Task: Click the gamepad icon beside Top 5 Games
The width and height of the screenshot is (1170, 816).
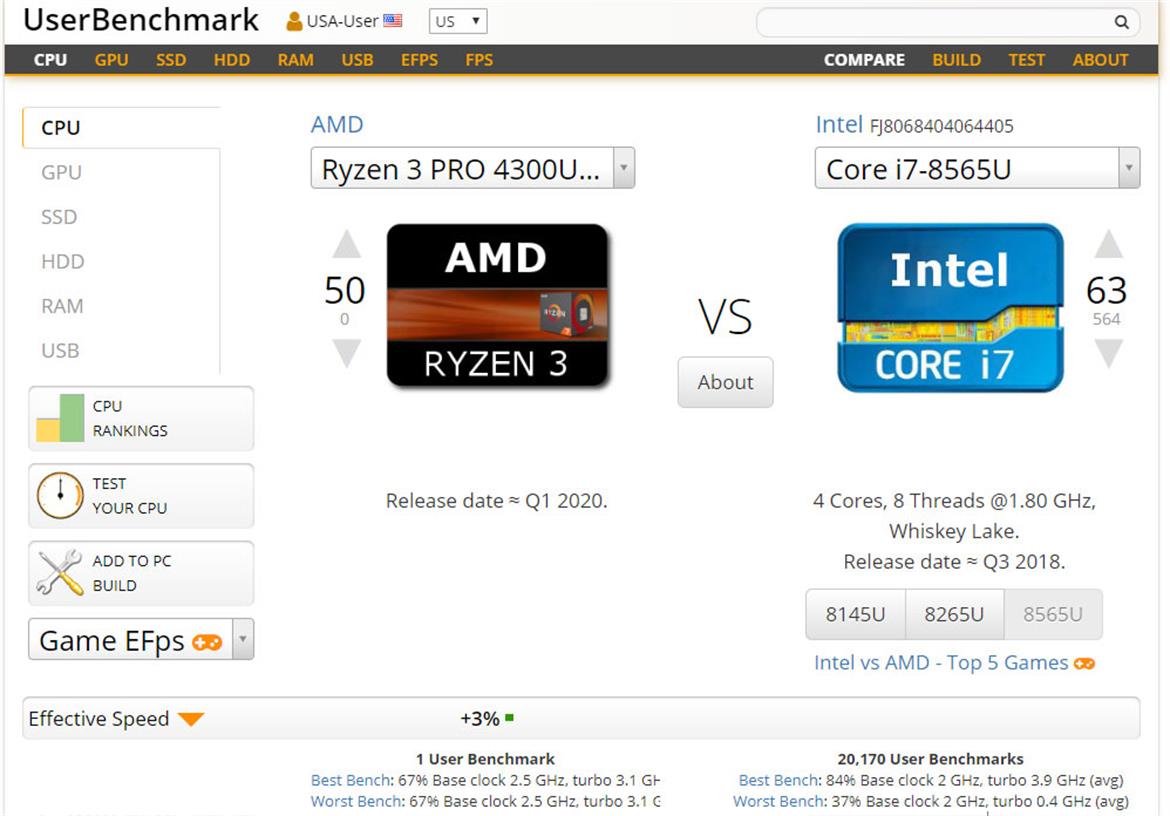Action: pyautogui.click(x=1084, y=663)
